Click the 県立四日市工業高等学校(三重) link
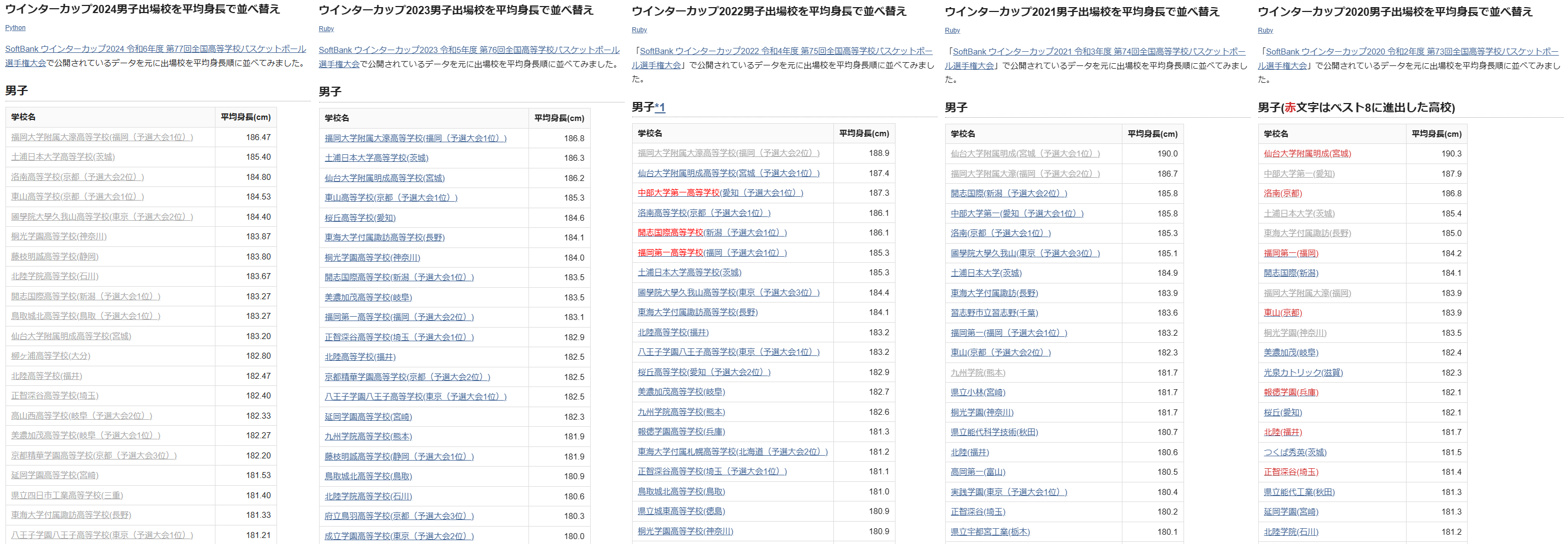Screen dimensions: 1568x544 67,496
